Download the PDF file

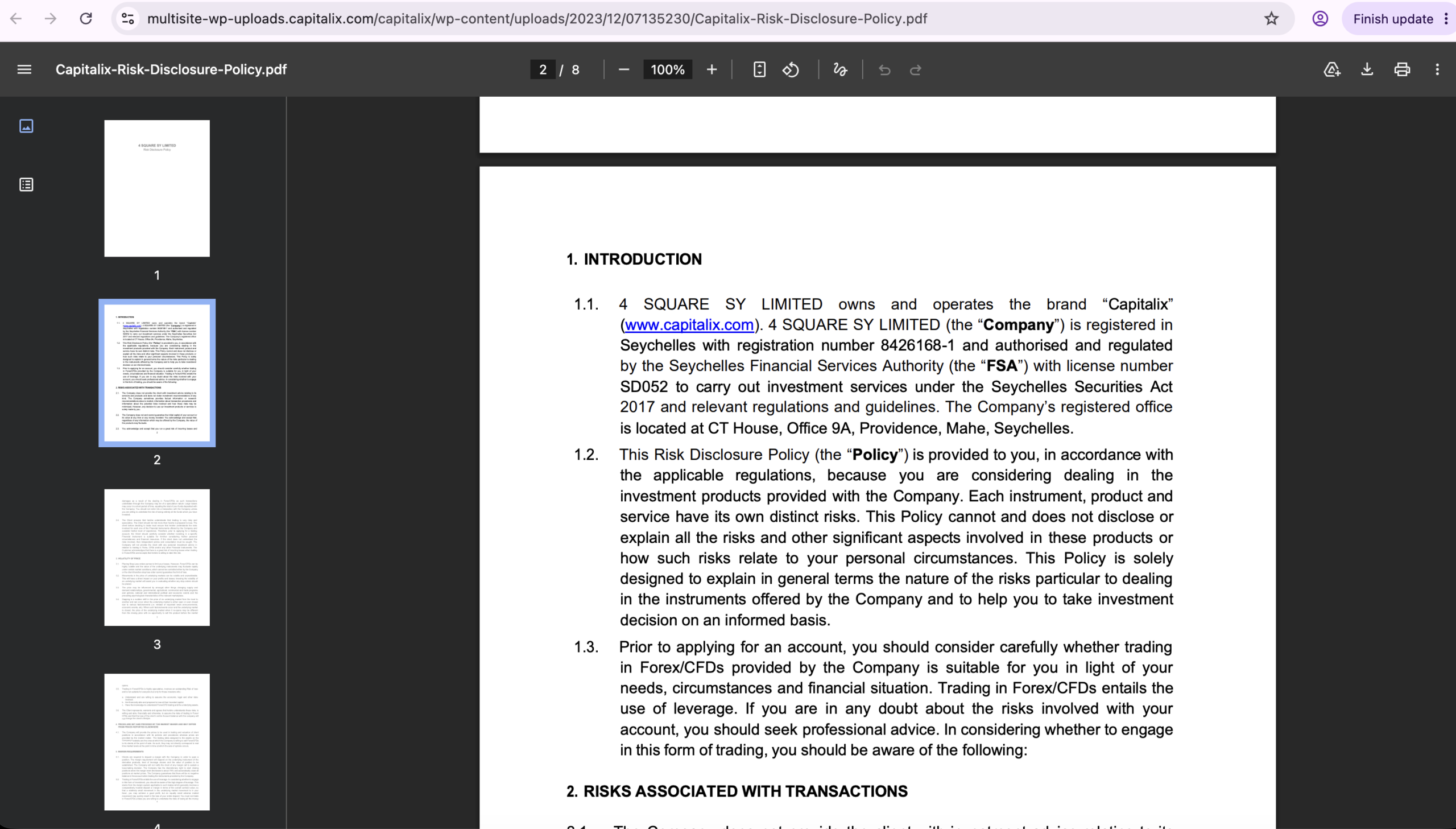pos(1367,69)
